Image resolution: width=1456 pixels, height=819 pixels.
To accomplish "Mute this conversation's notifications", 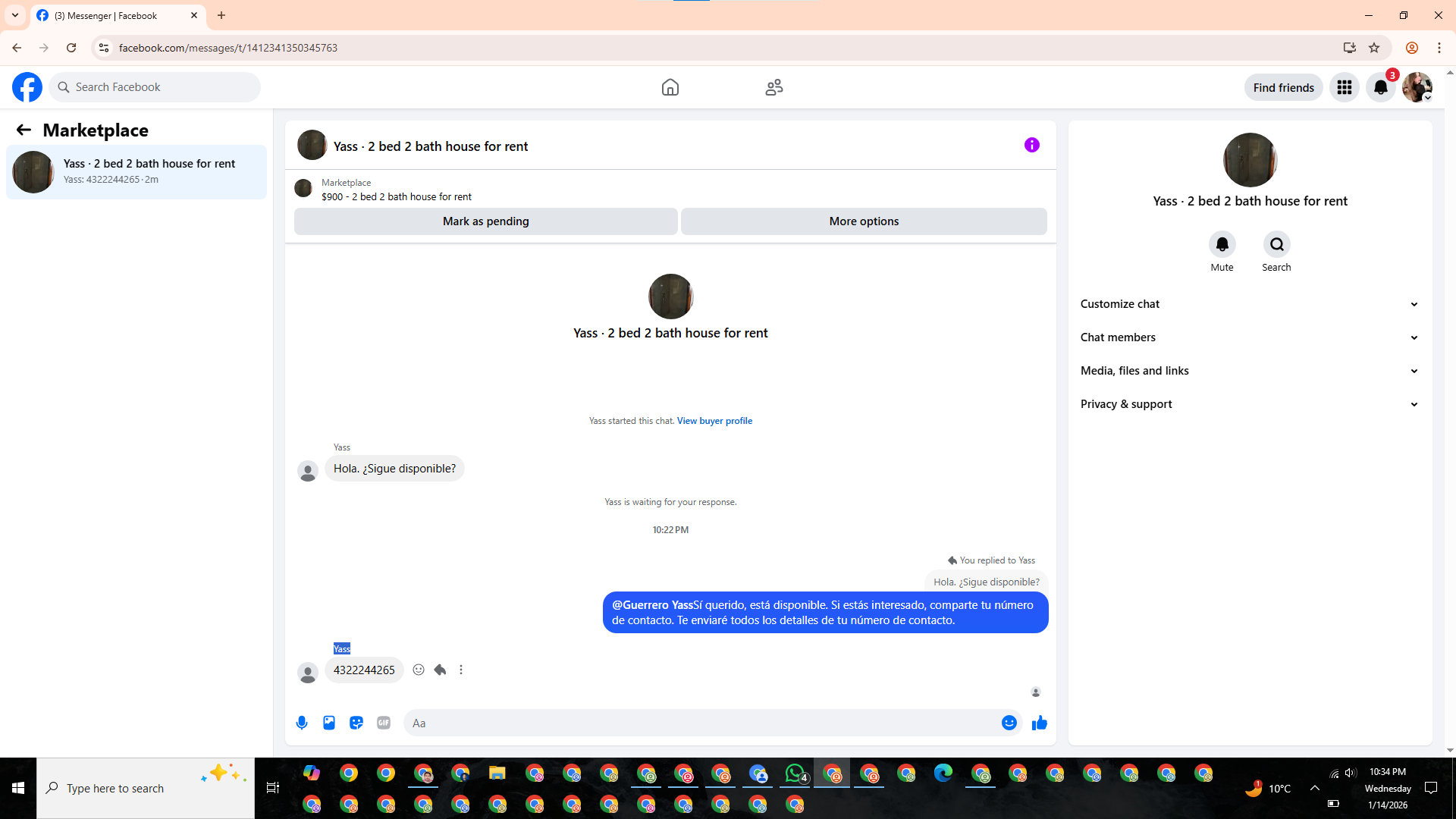I will click(1222, 245).
